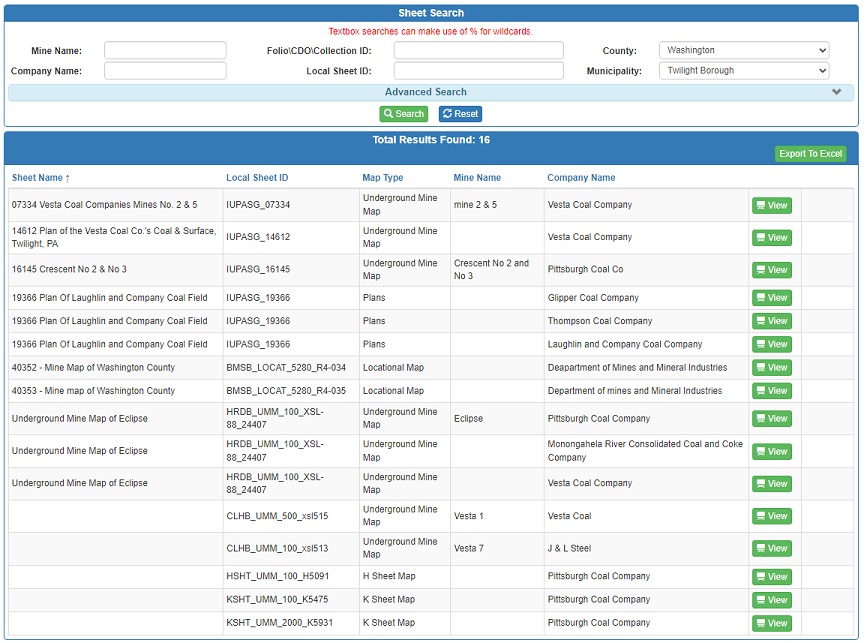The height and width of the screenshot is (643, 867).
Task: Click the 'mine 2 & 5' mine name cell
Action: 475,205
